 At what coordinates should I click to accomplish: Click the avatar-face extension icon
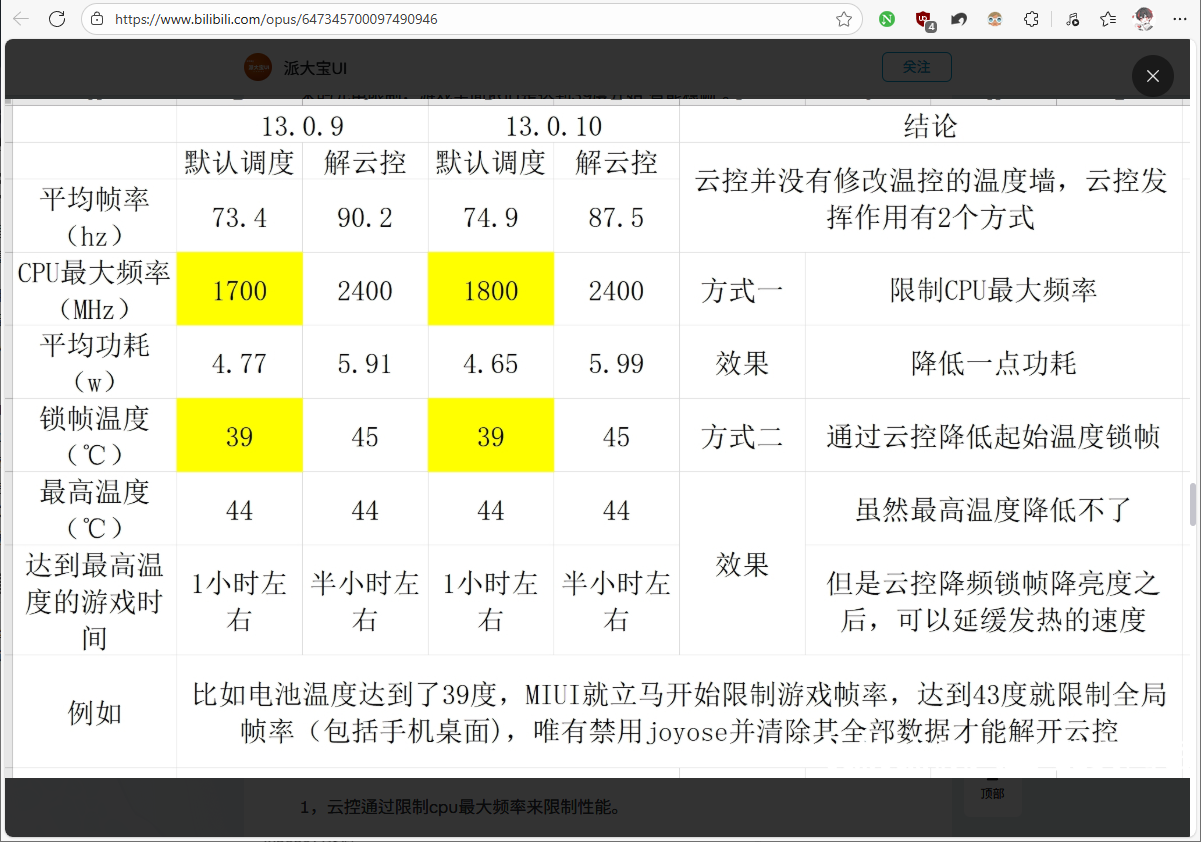(996, 19)
